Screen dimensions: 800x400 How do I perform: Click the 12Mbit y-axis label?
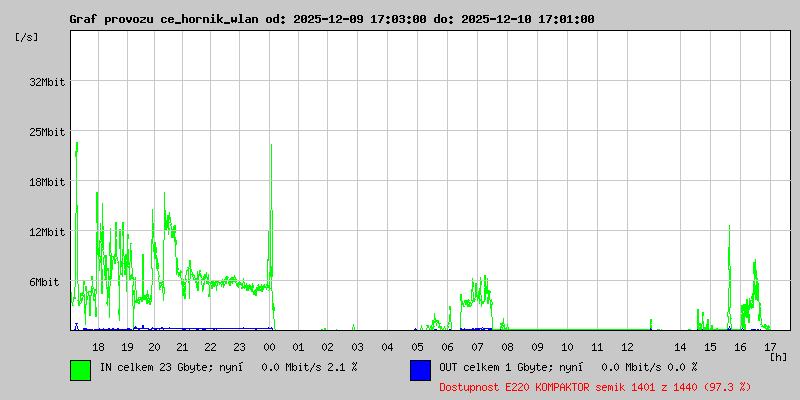tap(47, 232)
